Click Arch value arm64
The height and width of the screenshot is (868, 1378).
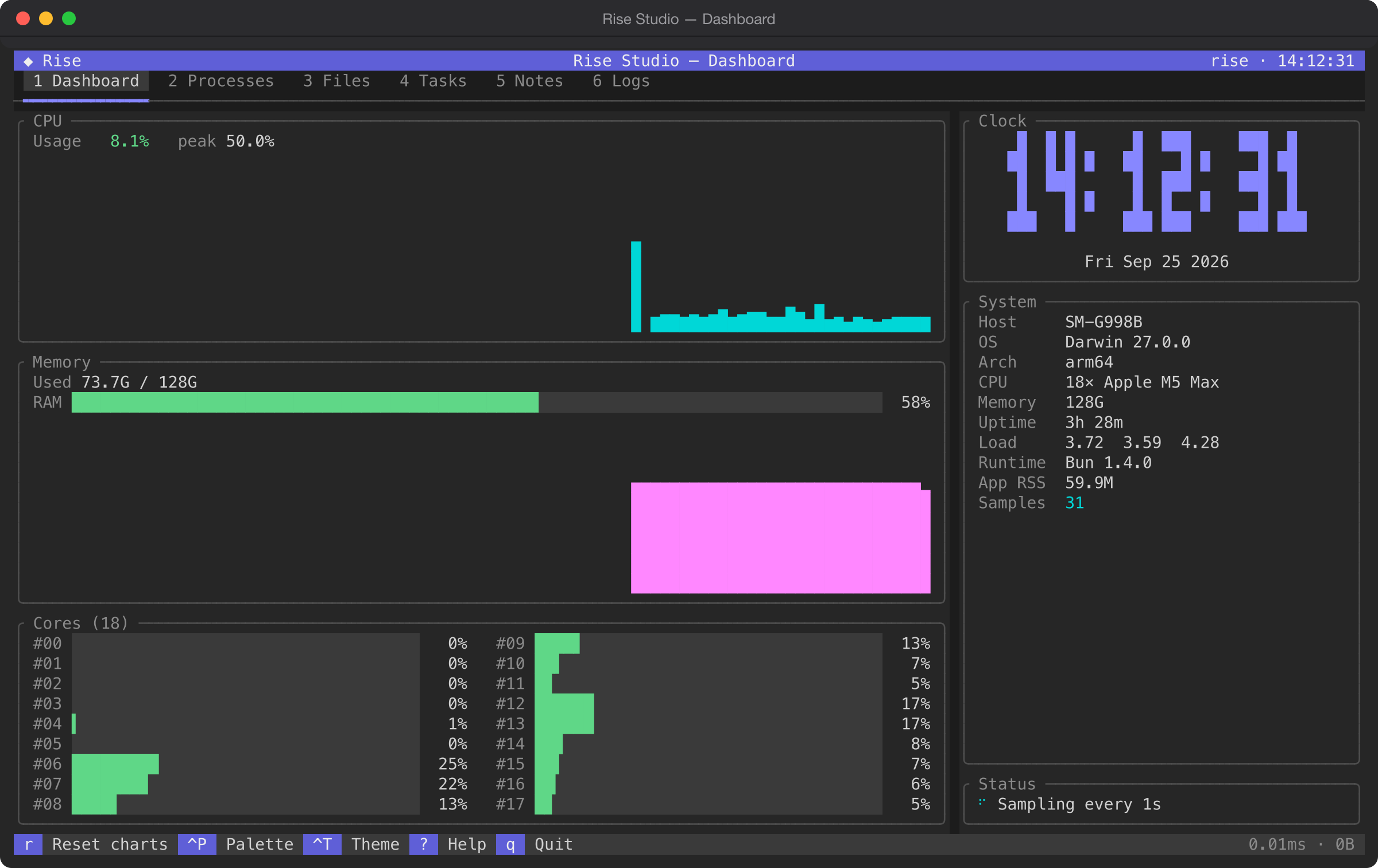(1089, 362)
